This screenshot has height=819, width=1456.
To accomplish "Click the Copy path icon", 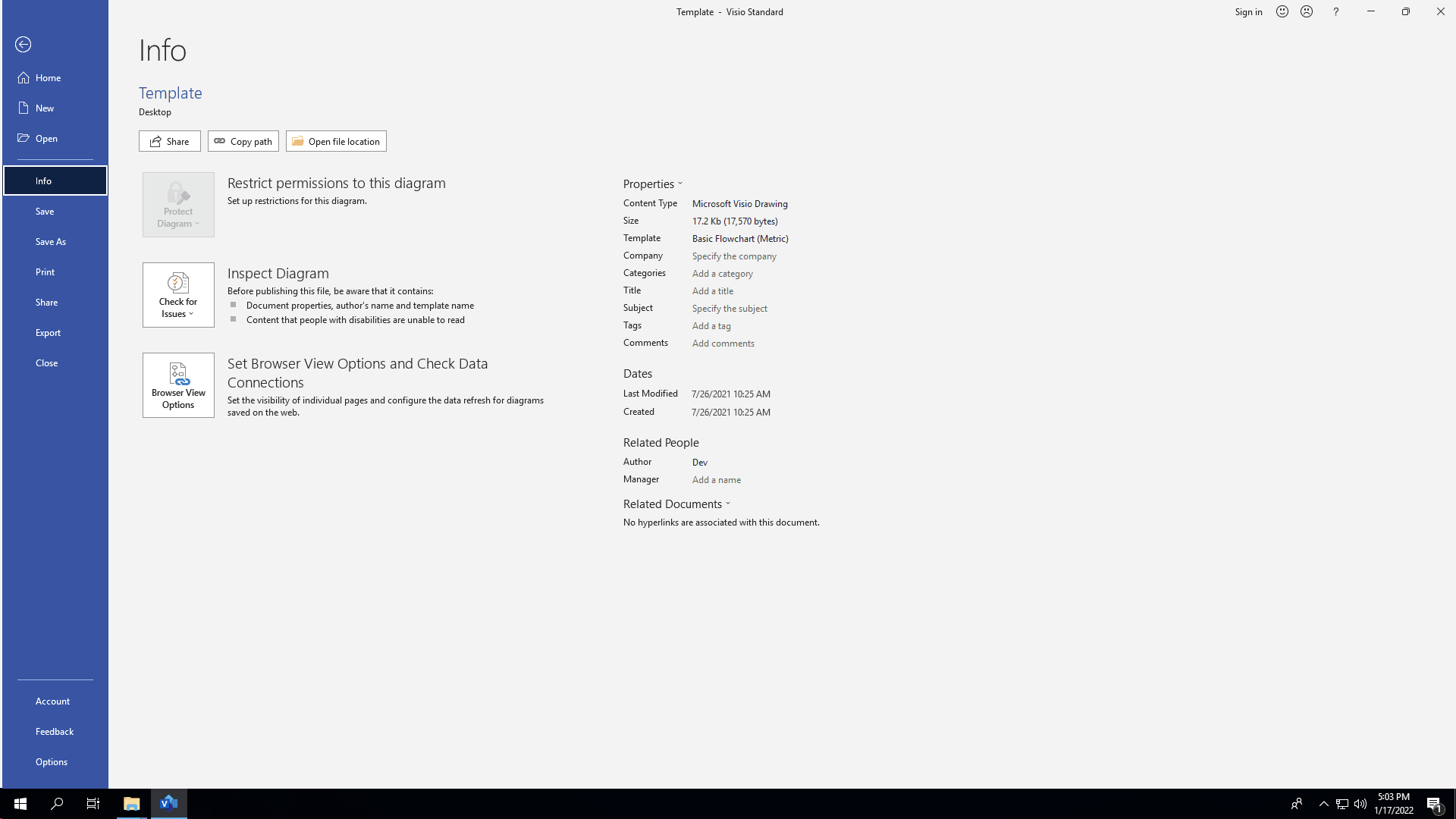I will (243, 141).
